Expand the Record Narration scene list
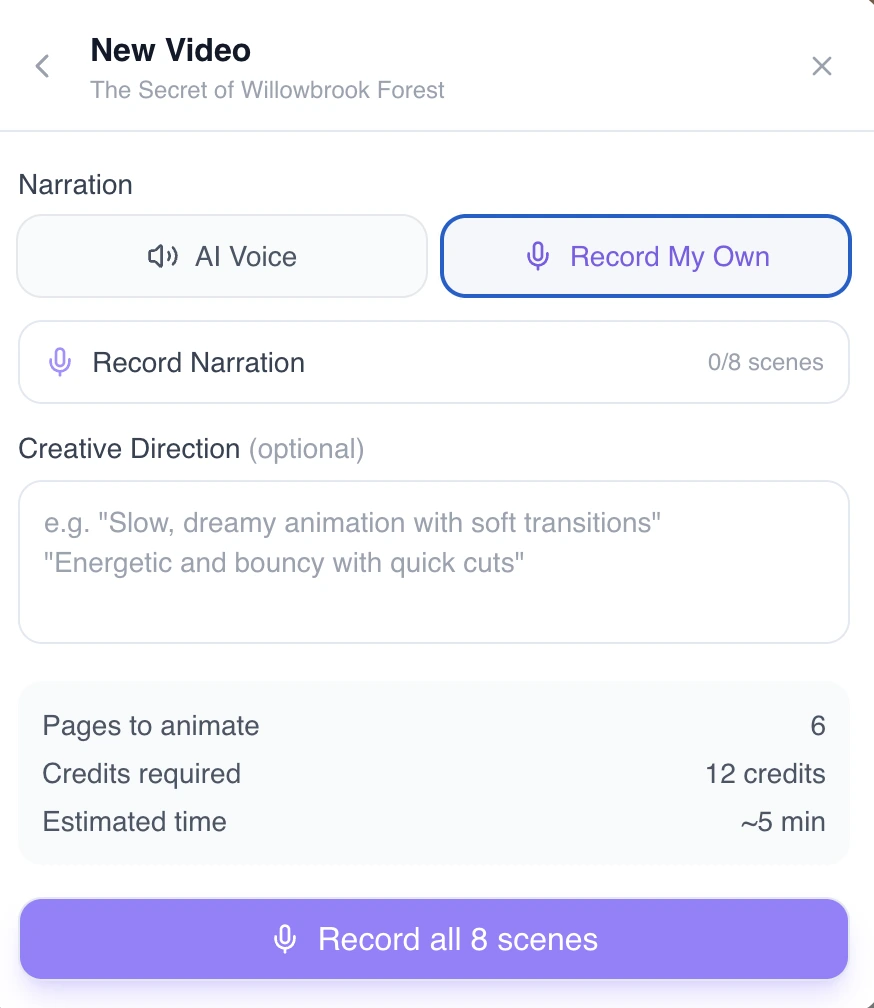The height and width of the screenshot is (1008, 874). click(433, 361)
